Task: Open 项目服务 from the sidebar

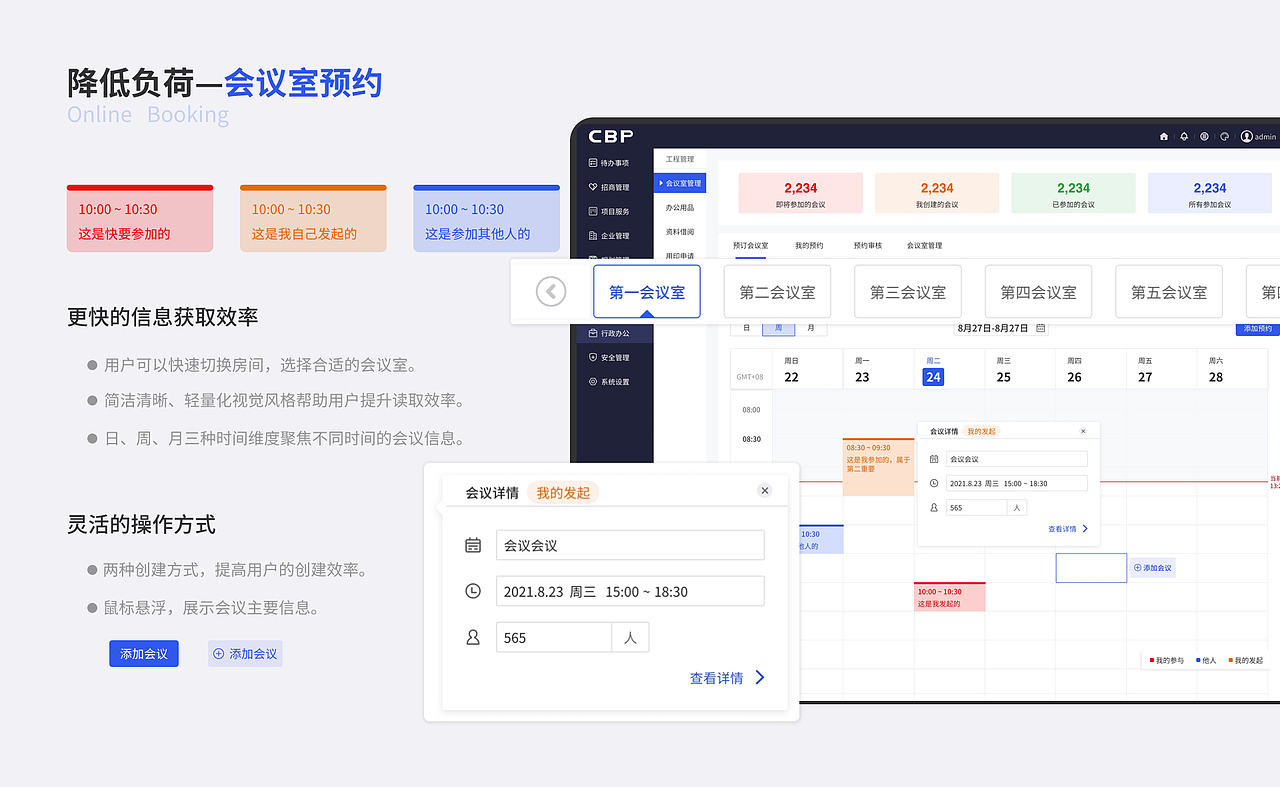Action: [x=613, y=210]
